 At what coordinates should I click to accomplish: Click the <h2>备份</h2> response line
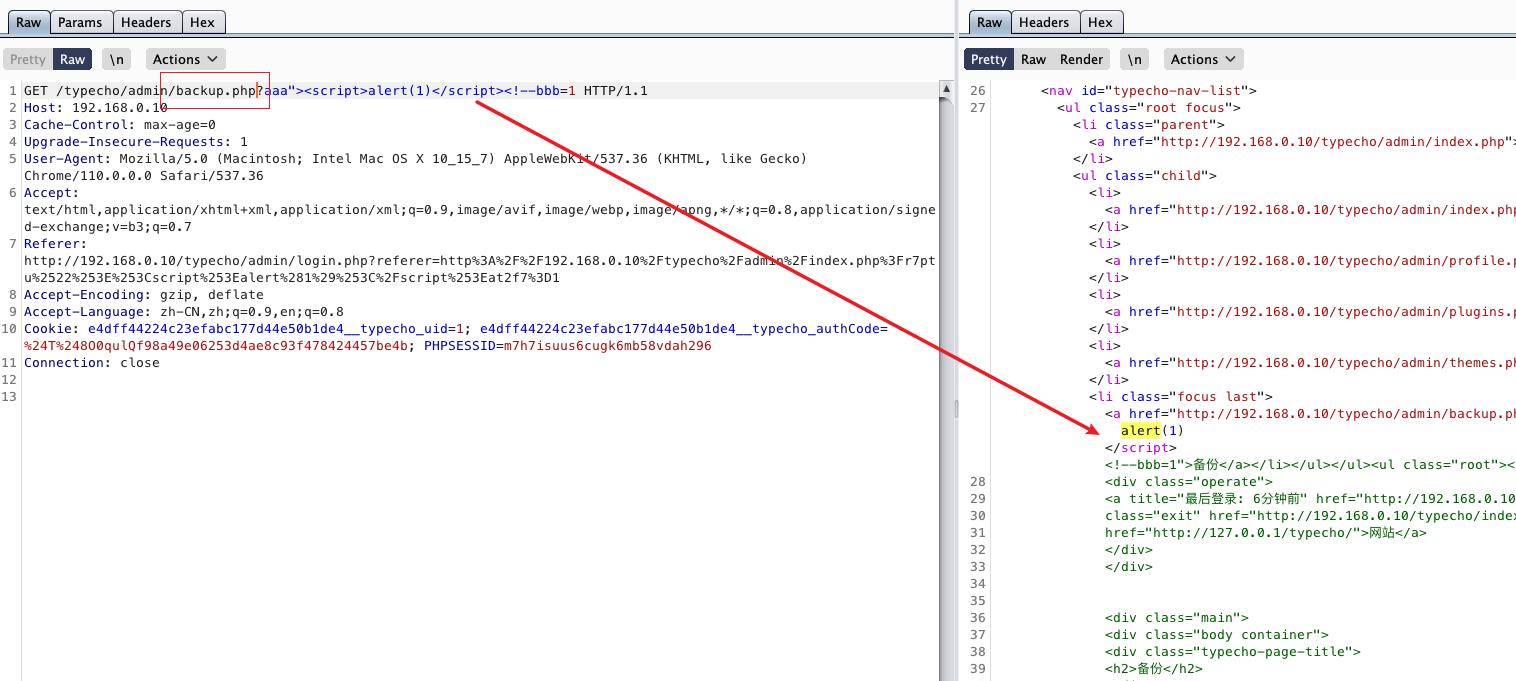[x=1154, y=669]
